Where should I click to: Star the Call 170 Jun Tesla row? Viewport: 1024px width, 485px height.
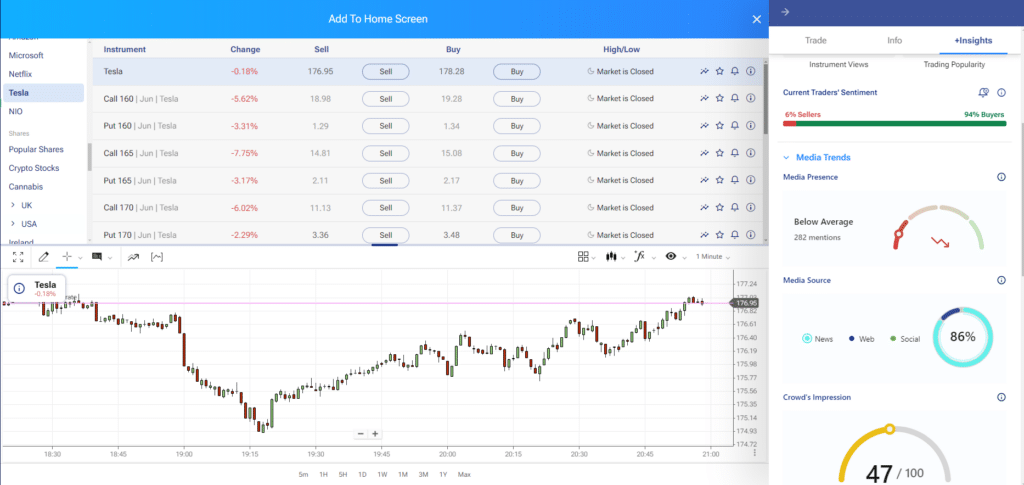[x=720, y=208]
